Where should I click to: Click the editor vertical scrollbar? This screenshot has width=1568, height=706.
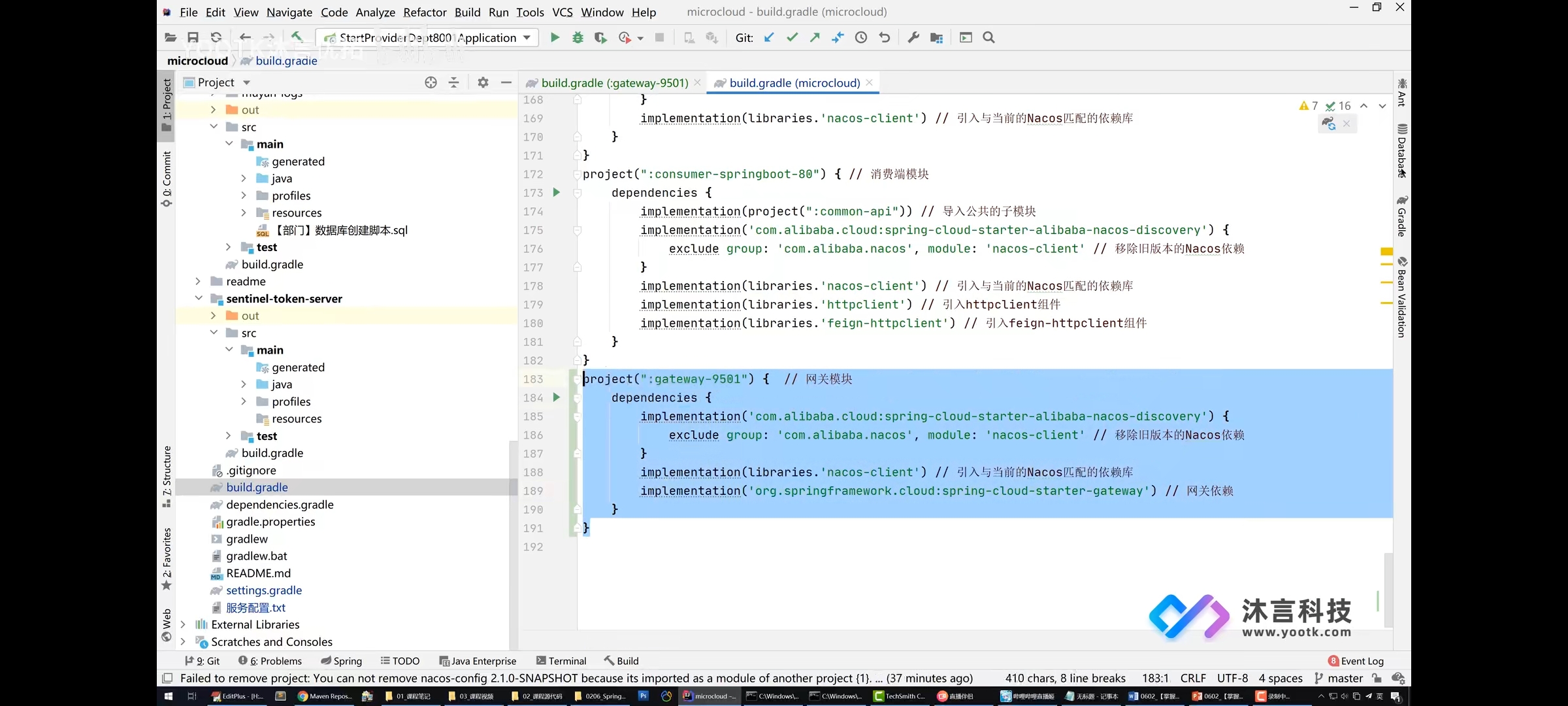pos(1388,590)
